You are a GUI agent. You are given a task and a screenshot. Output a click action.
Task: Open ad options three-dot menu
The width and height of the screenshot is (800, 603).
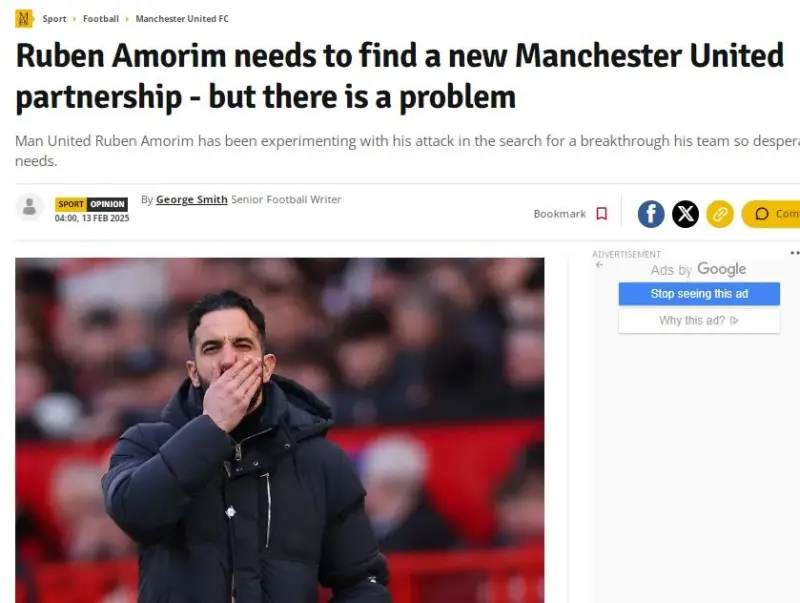tap(795, 253)
